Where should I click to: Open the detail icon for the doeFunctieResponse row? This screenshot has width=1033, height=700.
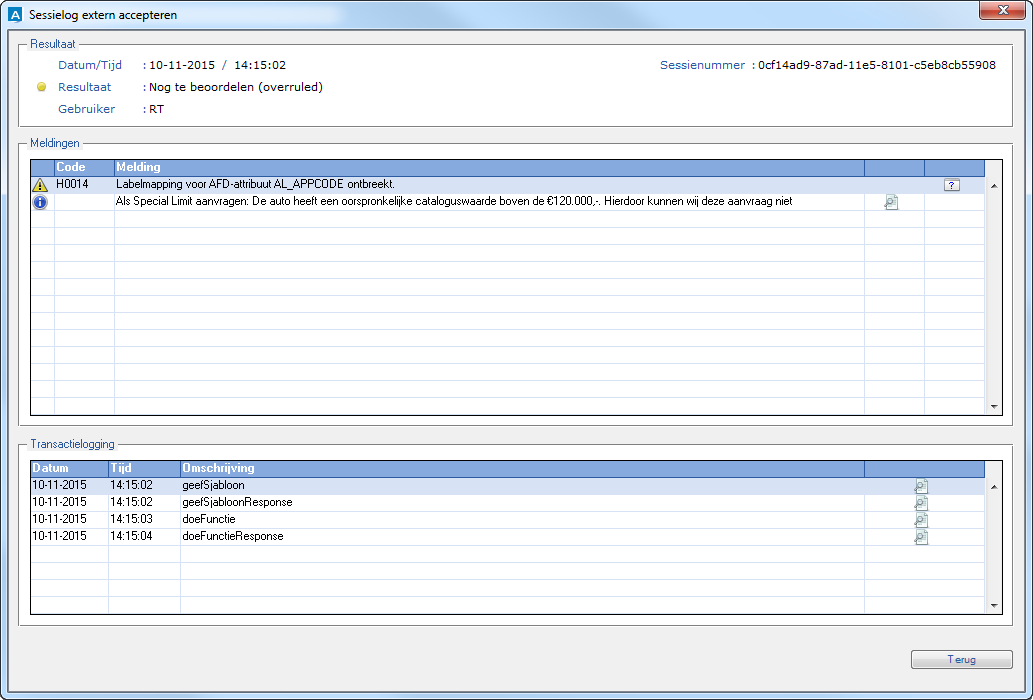pyautogui.click(x=921, y=537)
